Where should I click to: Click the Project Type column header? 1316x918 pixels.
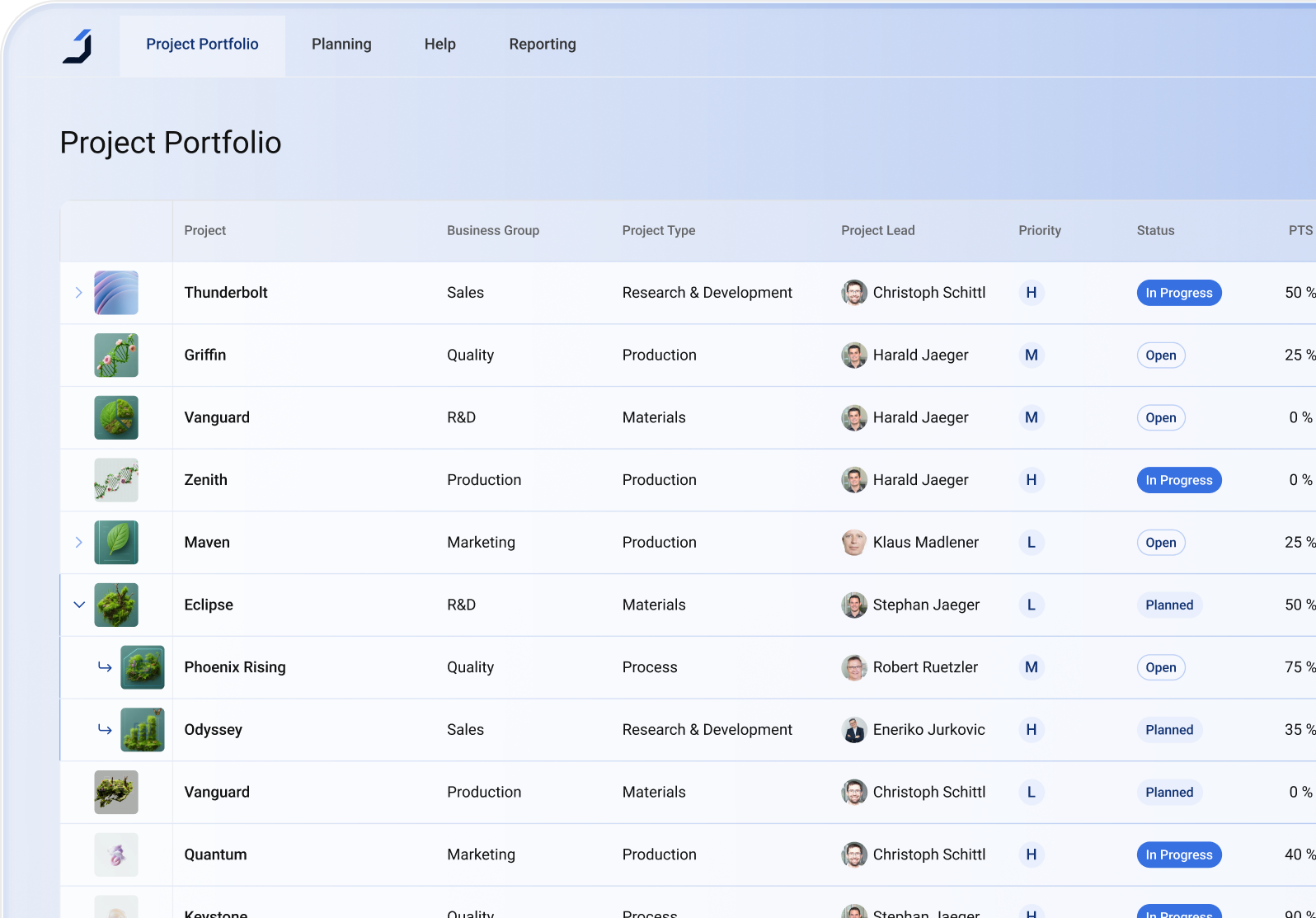(x=659, y=231)
